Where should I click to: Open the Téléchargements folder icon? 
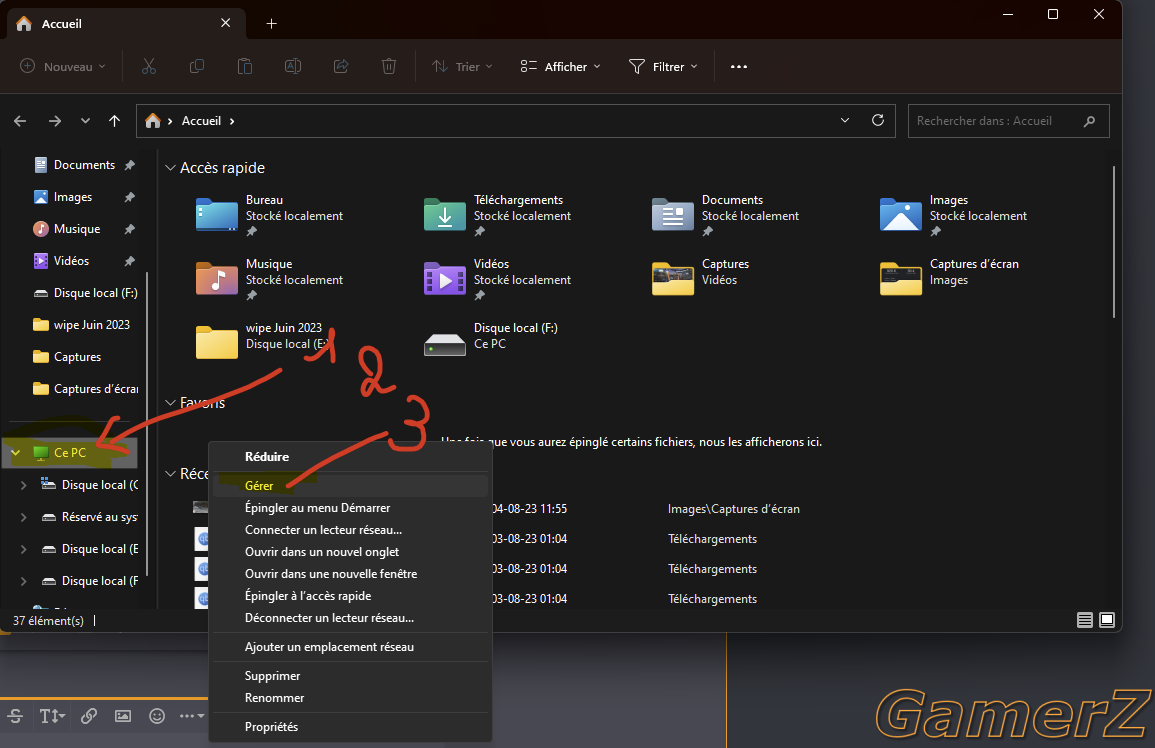pyautogui.click(x=445, y=214)
